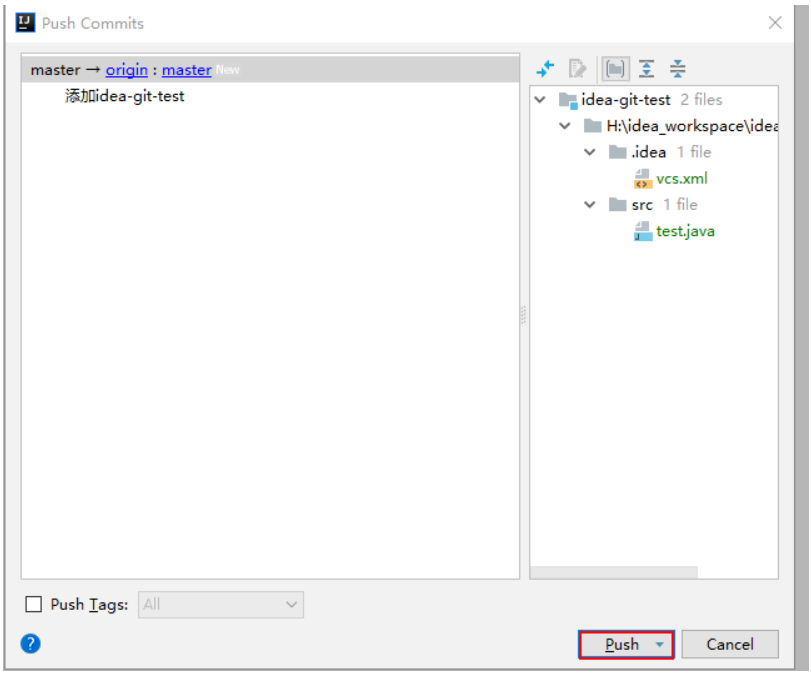Select the commit 添加idea-git-test

125,96
